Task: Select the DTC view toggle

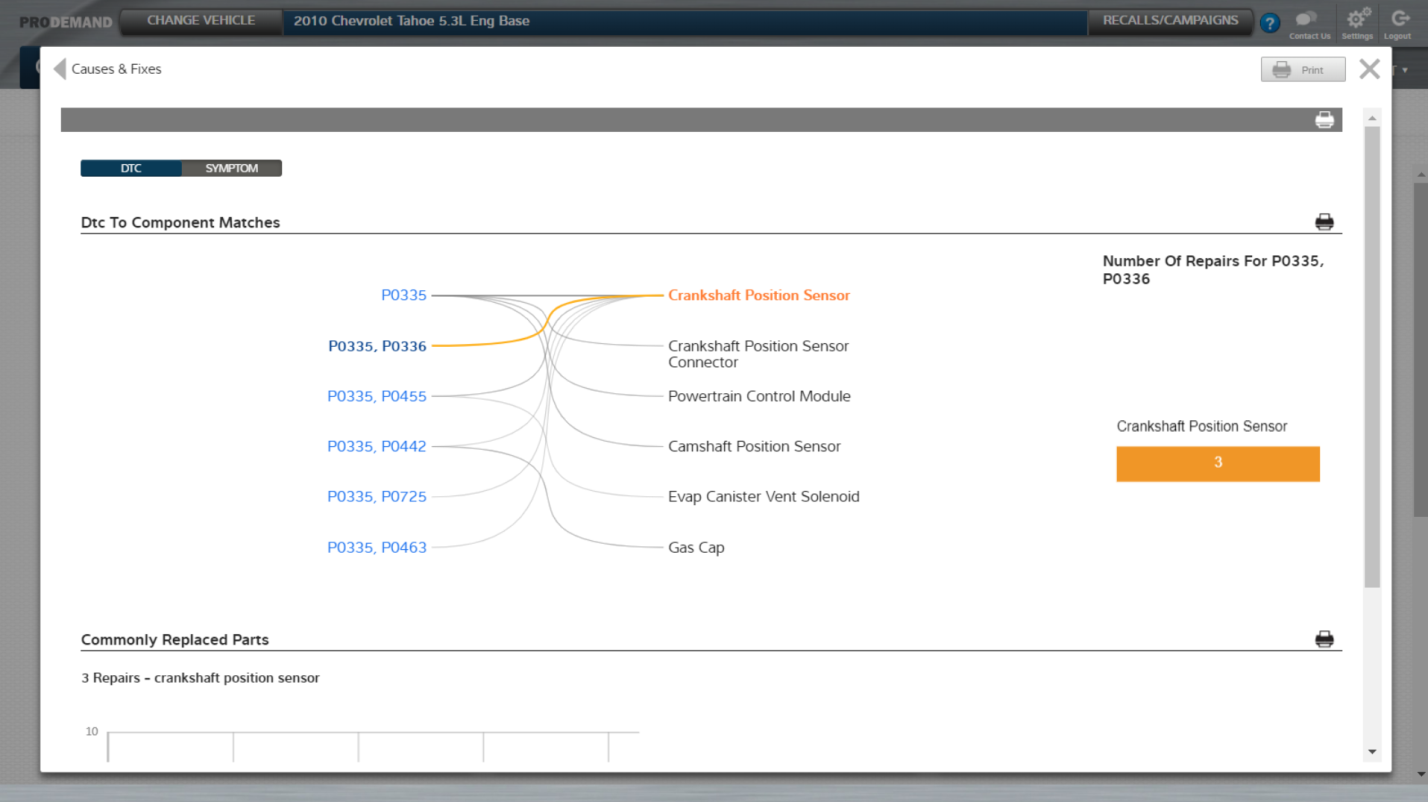Action: point(131,168)
